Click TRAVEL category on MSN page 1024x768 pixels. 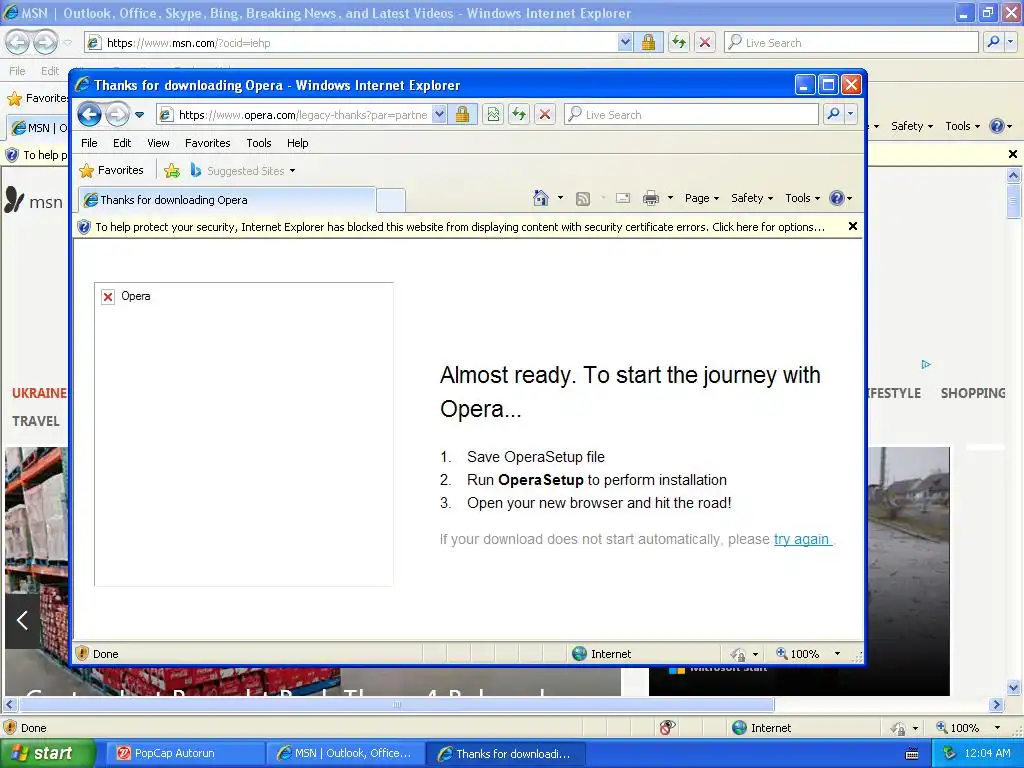36,421
